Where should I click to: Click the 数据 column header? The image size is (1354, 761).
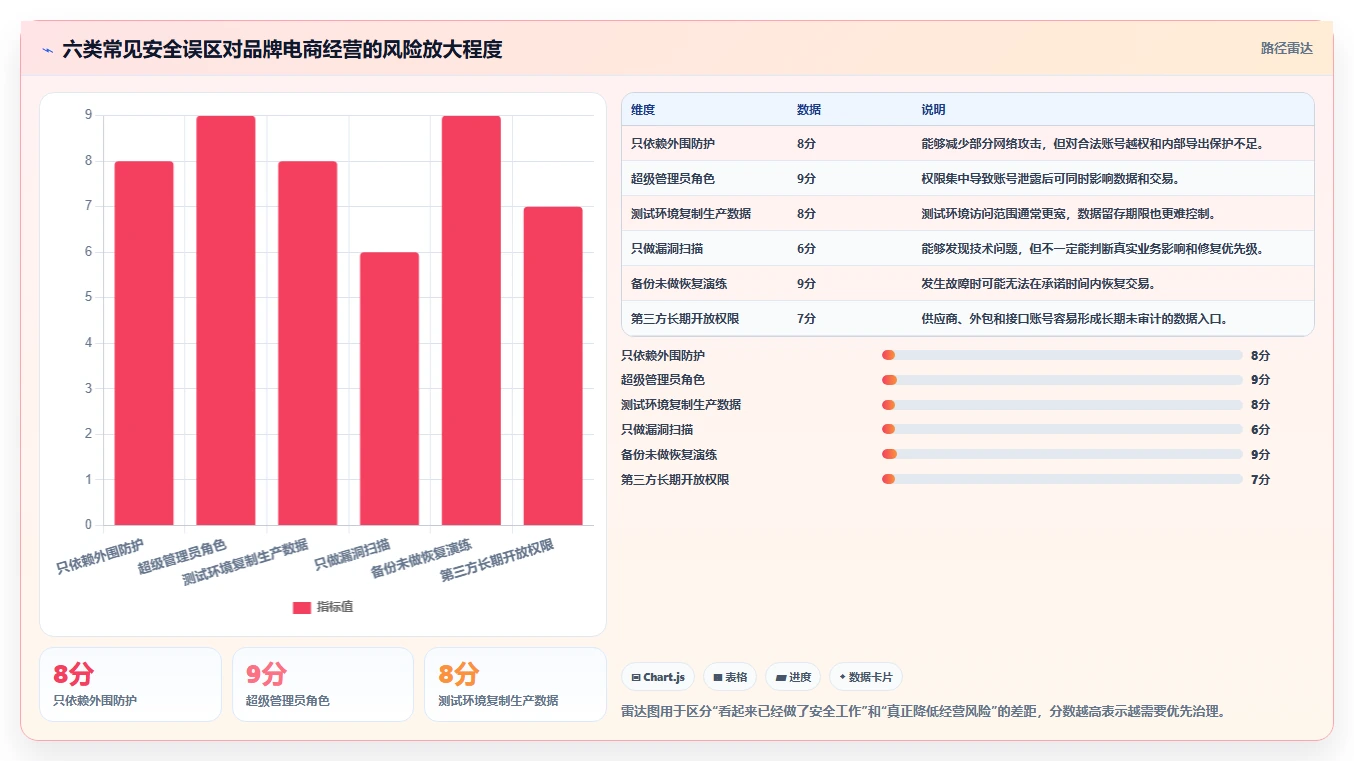[809, 110]
